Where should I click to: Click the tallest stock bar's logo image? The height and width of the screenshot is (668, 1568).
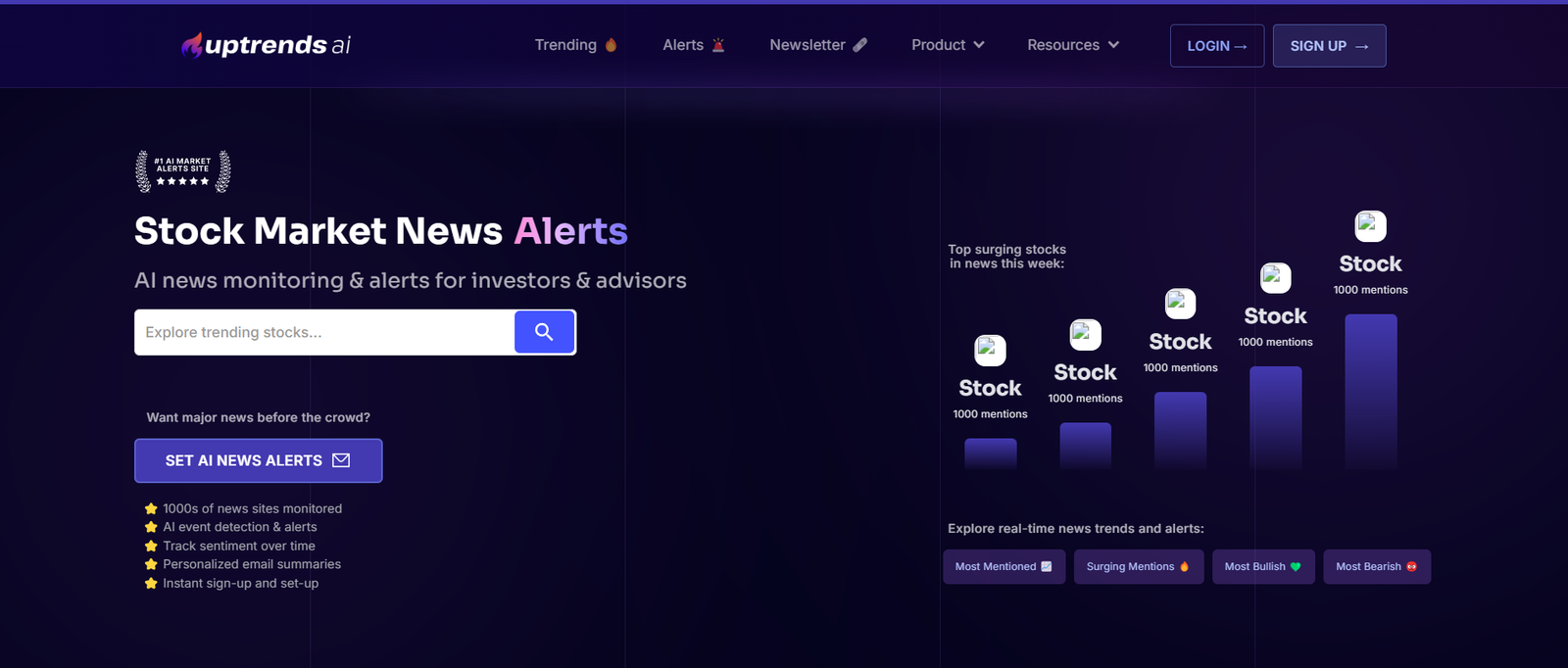click(x=1370, y=226)
